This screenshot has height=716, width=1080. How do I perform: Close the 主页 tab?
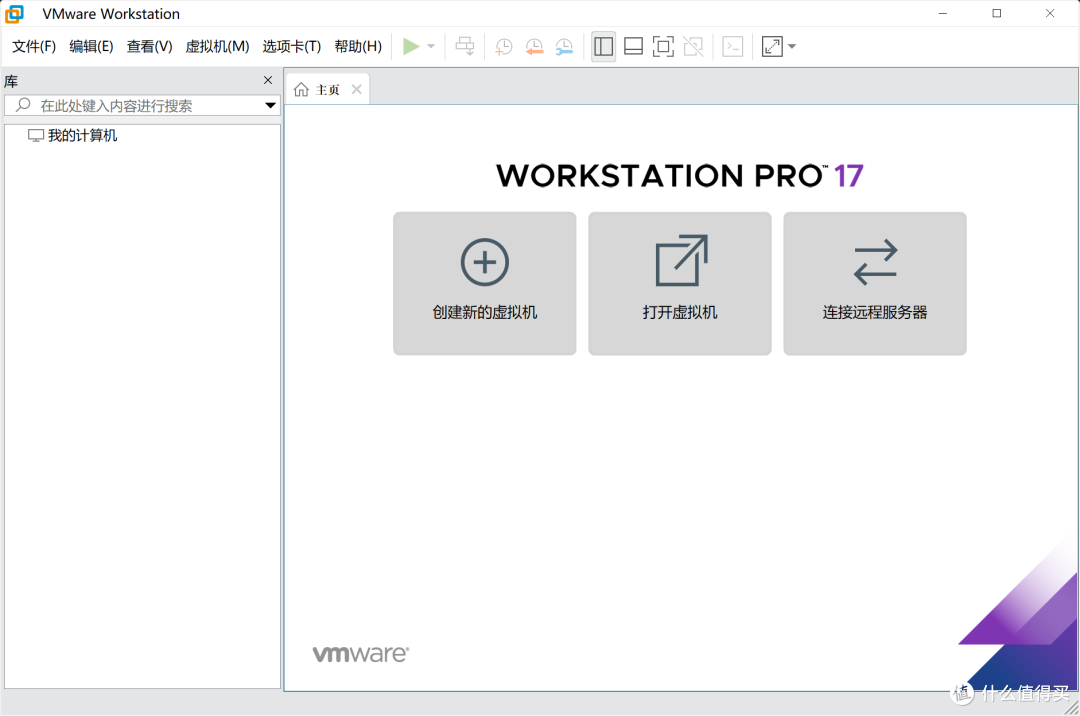(x=356, y=90)
